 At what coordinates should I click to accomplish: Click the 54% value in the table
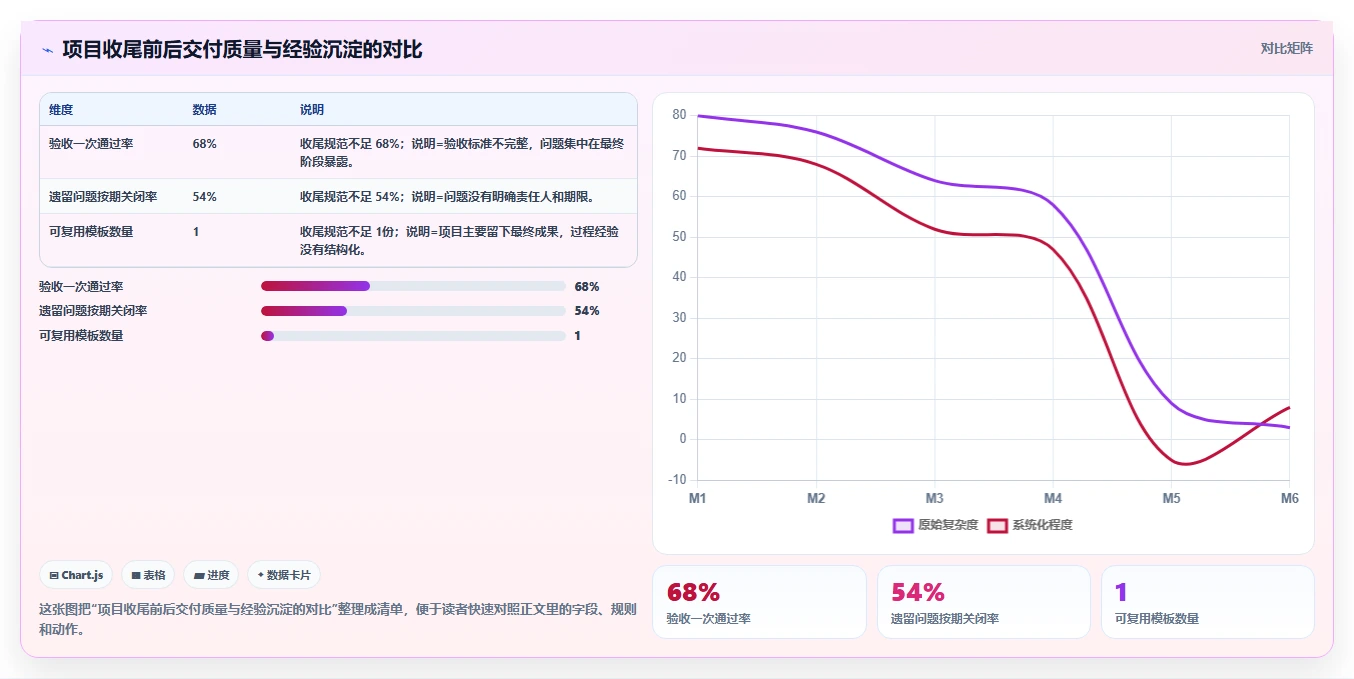coord(204,197)
